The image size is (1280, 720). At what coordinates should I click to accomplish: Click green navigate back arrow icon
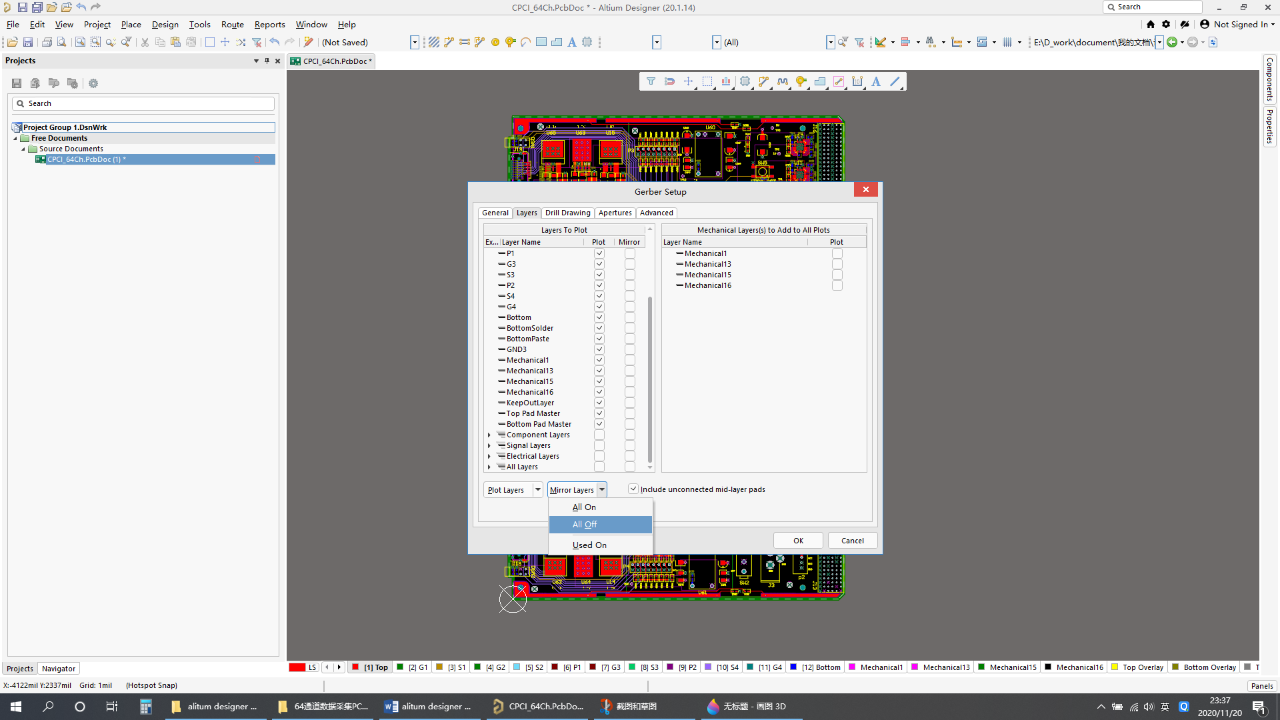tap(1172, 42)
